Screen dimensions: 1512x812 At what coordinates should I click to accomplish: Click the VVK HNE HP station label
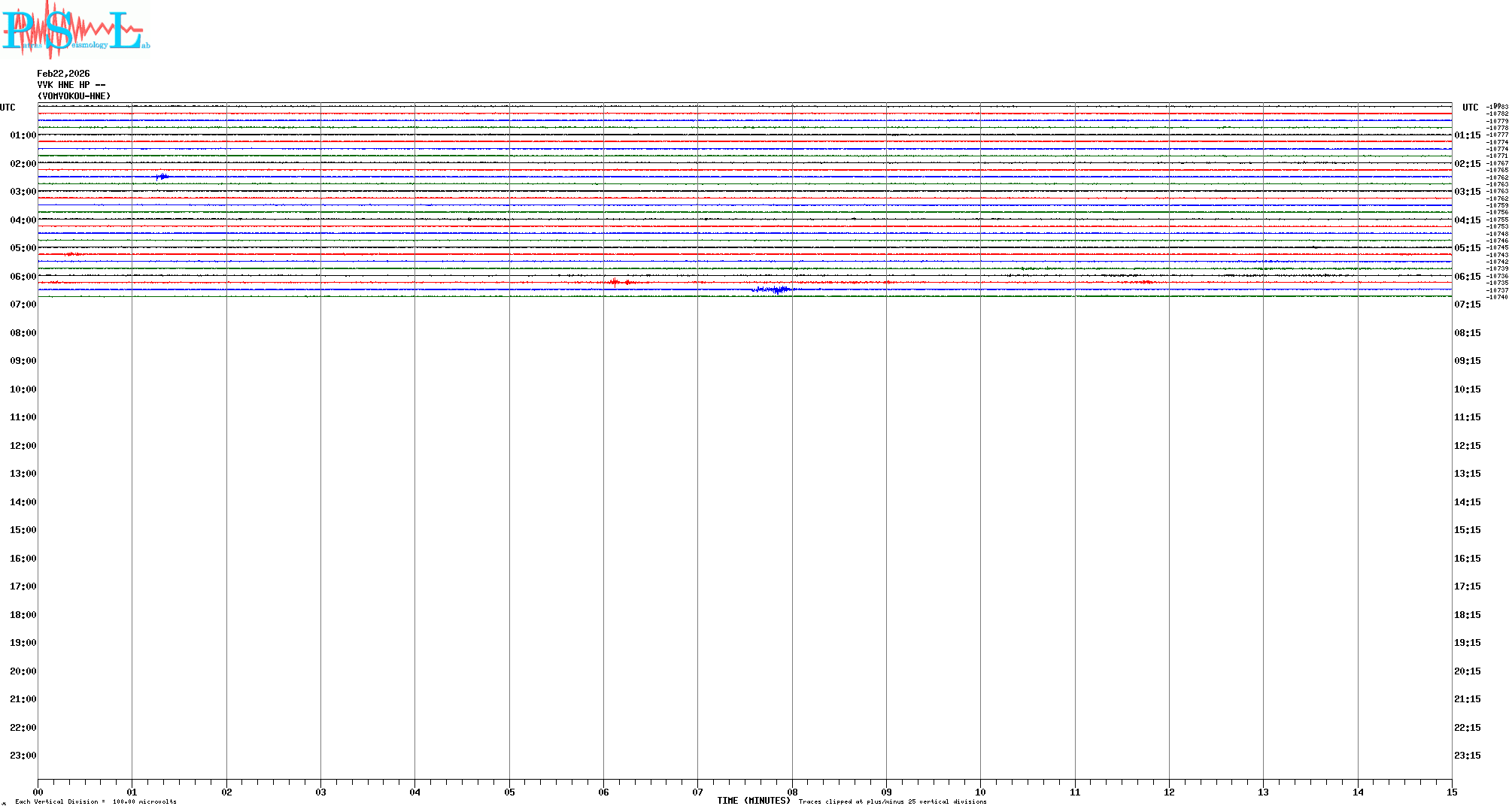coord(71,85)
